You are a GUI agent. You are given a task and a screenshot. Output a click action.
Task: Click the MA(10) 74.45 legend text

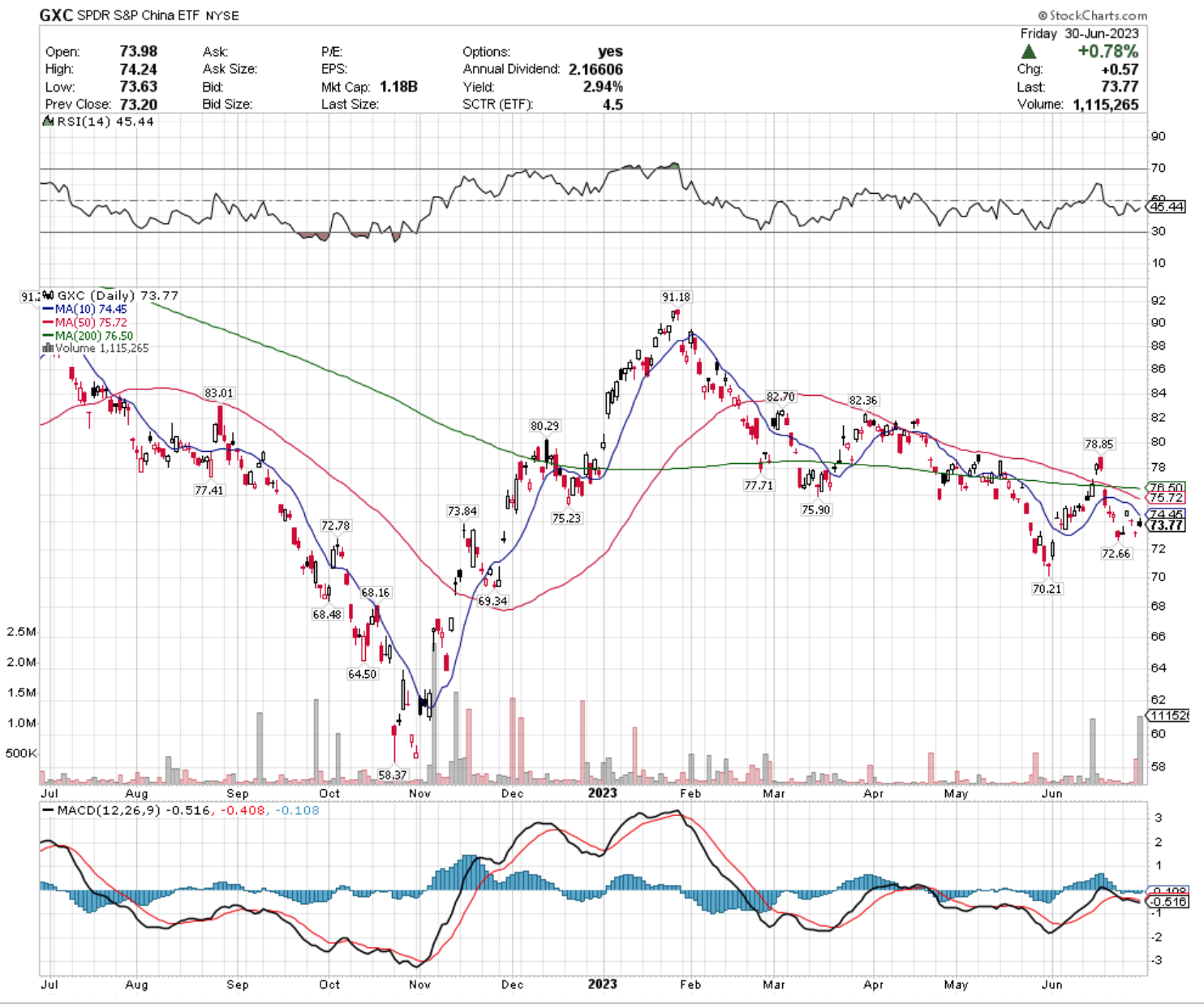(x=91, y=309)
